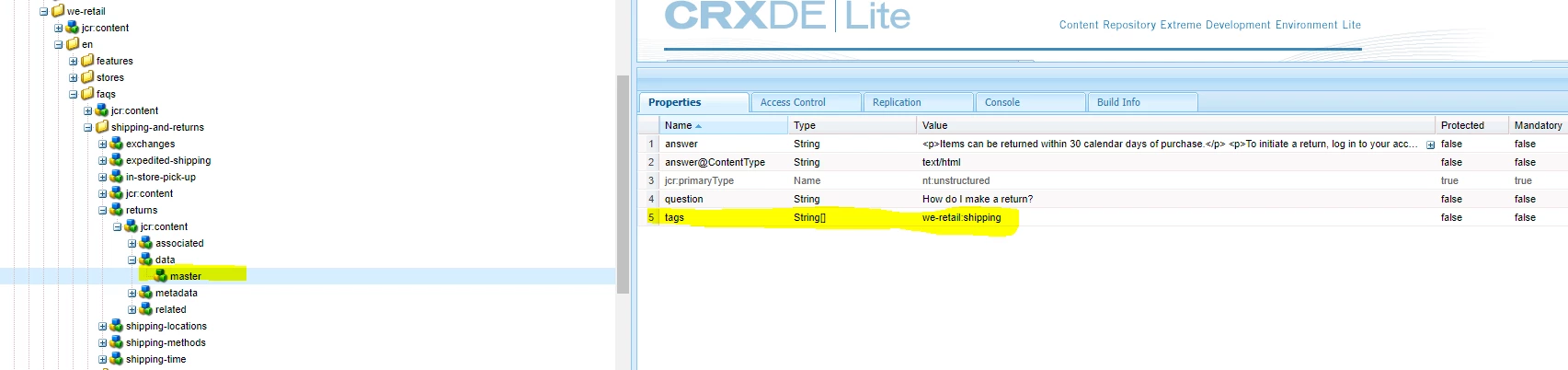Open the Build Info tab
This screenshot has width=1568, height=370.
[1143, 102]
